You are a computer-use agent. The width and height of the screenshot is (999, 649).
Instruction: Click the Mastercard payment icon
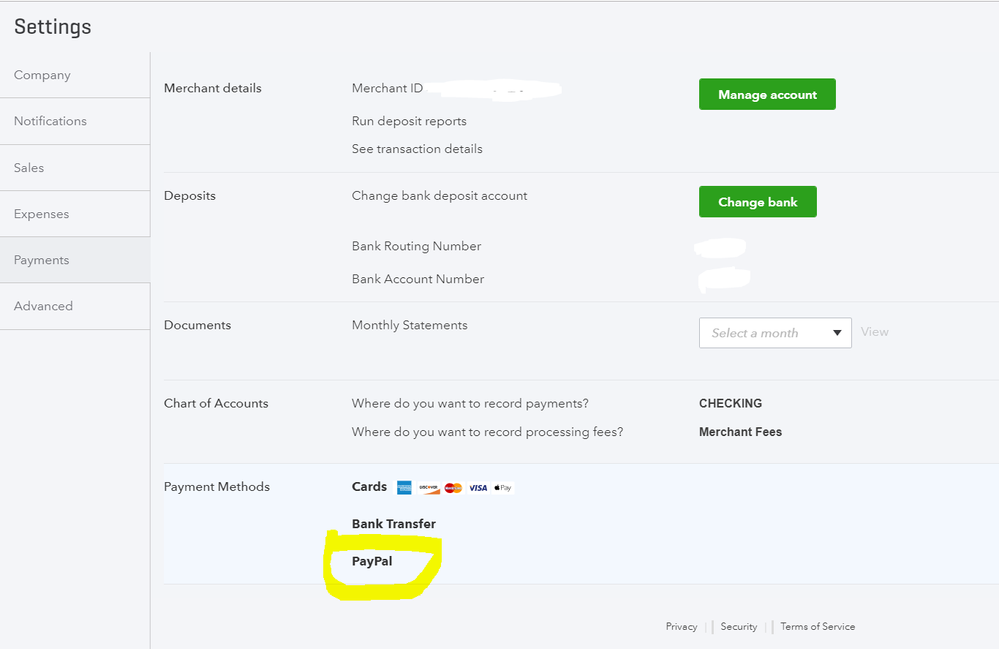coord(452,487)
